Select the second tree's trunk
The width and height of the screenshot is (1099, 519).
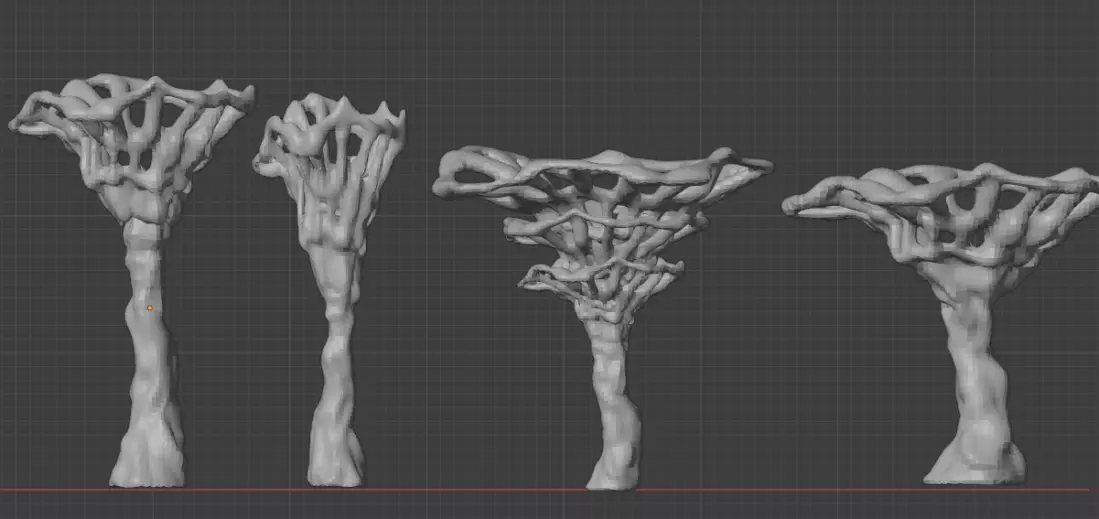pyautogui.click(x=338, y=337)
